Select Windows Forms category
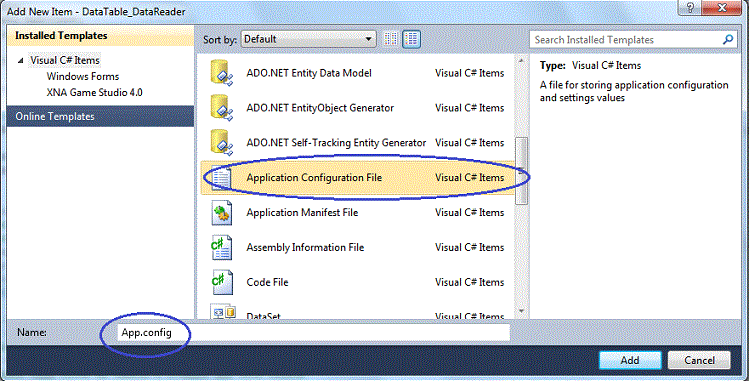Viewport: 749px width, 381px height. point(83,76)
